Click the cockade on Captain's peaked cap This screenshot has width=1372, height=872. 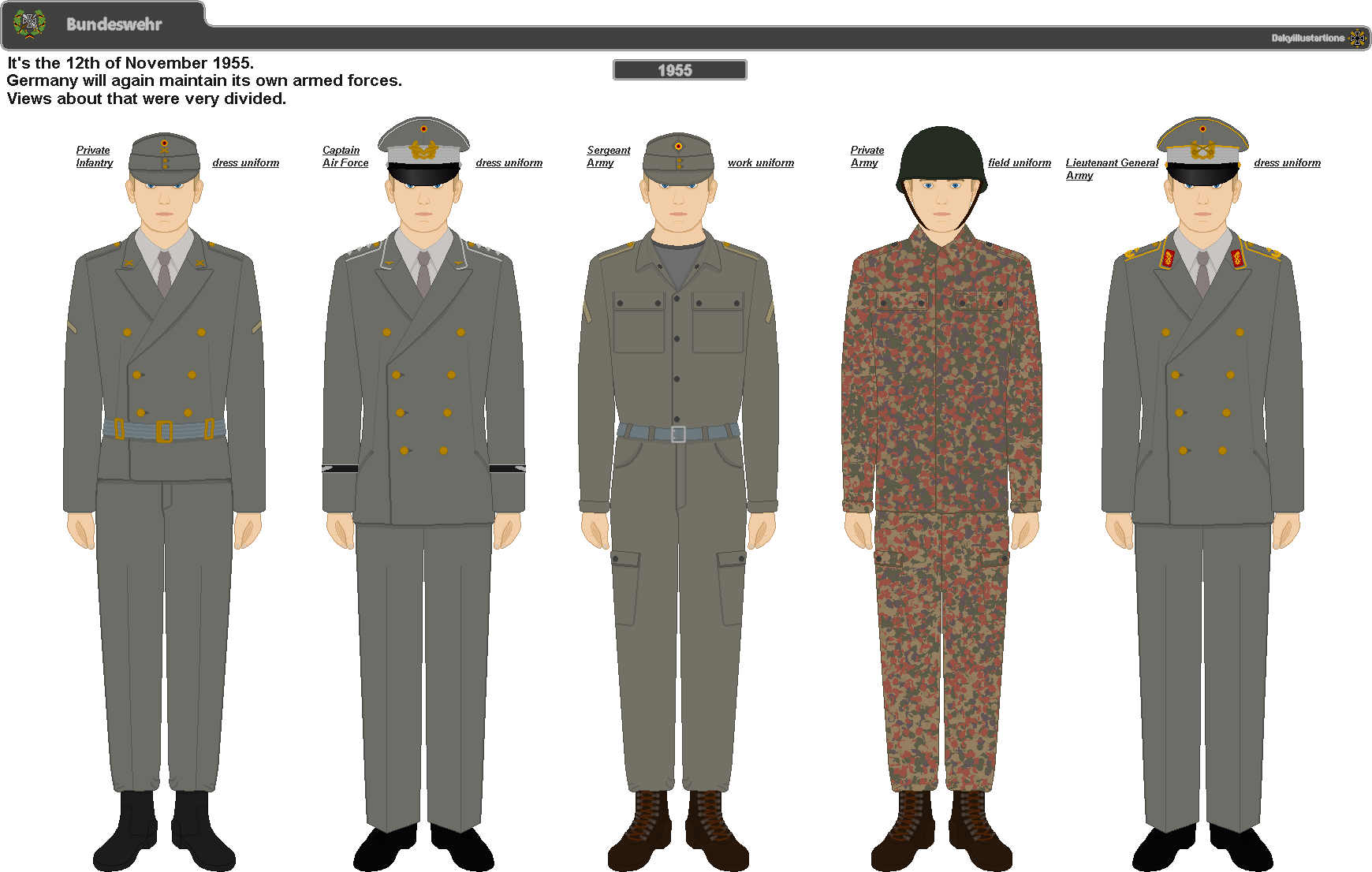(423, 129)
